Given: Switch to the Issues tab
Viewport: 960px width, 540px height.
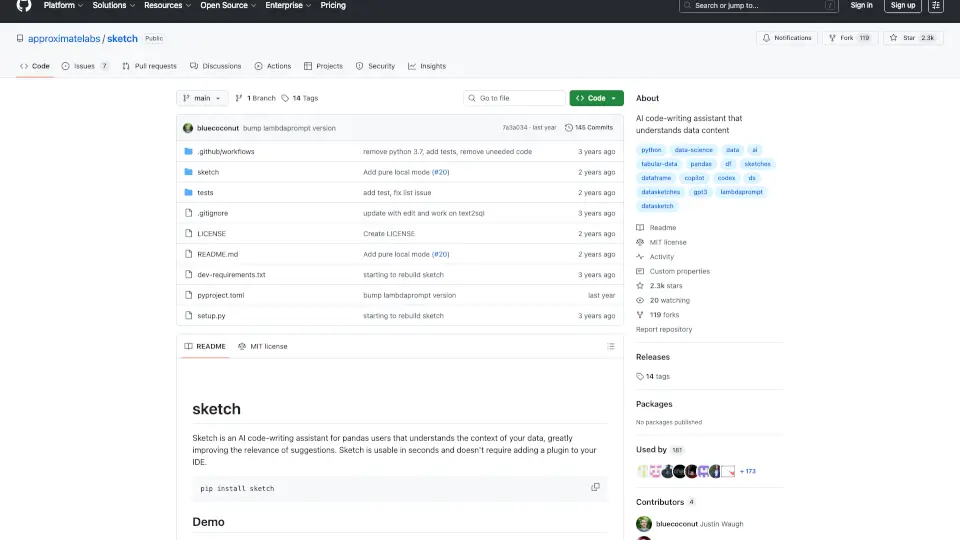Looking at the screenshot, I should (x=85, y=66).
